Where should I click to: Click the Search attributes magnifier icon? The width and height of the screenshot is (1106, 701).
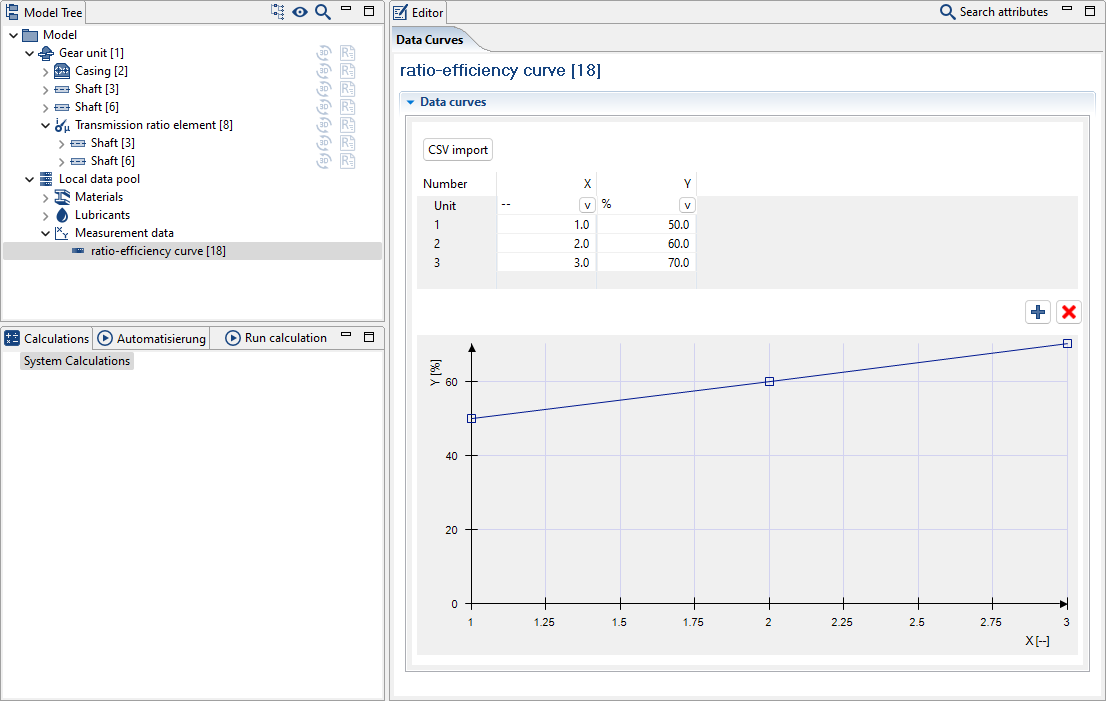pos(947,12)
